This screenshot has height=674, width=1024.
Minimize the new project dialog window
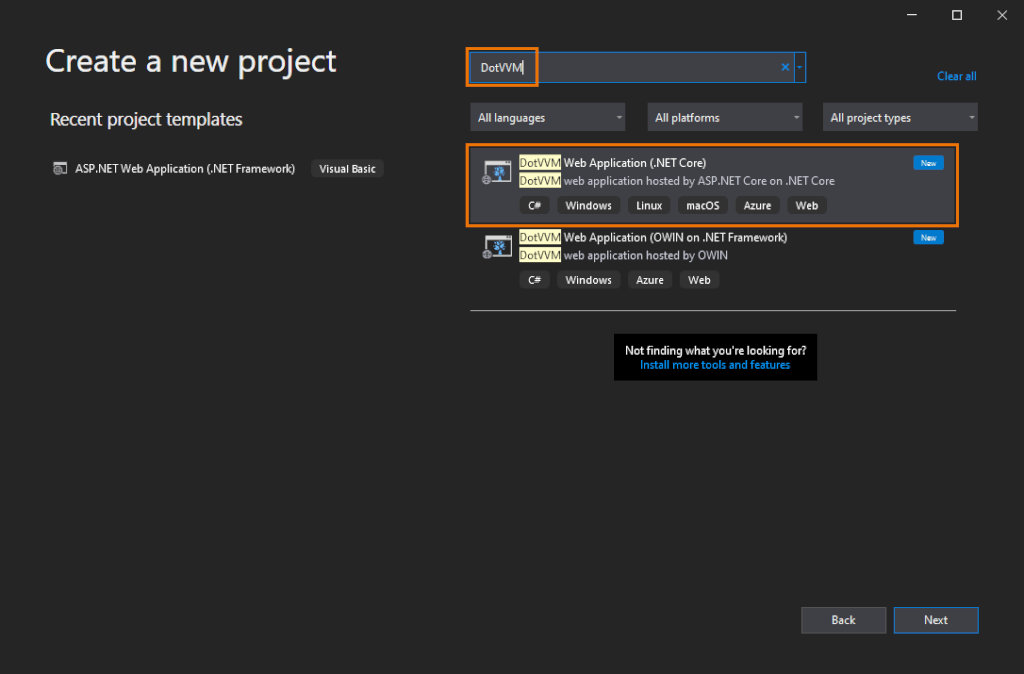tap(912, 15)
